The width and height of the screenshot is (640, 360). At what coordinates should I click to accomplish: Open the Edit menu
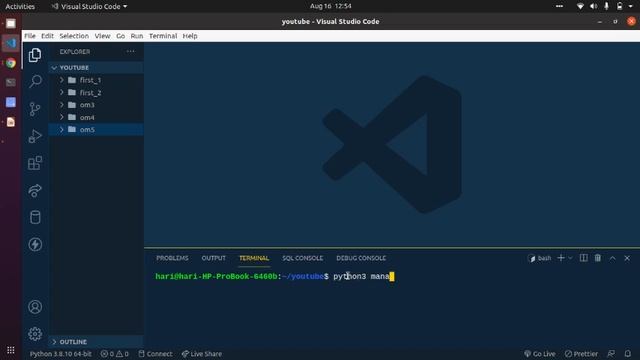[47, 36]
